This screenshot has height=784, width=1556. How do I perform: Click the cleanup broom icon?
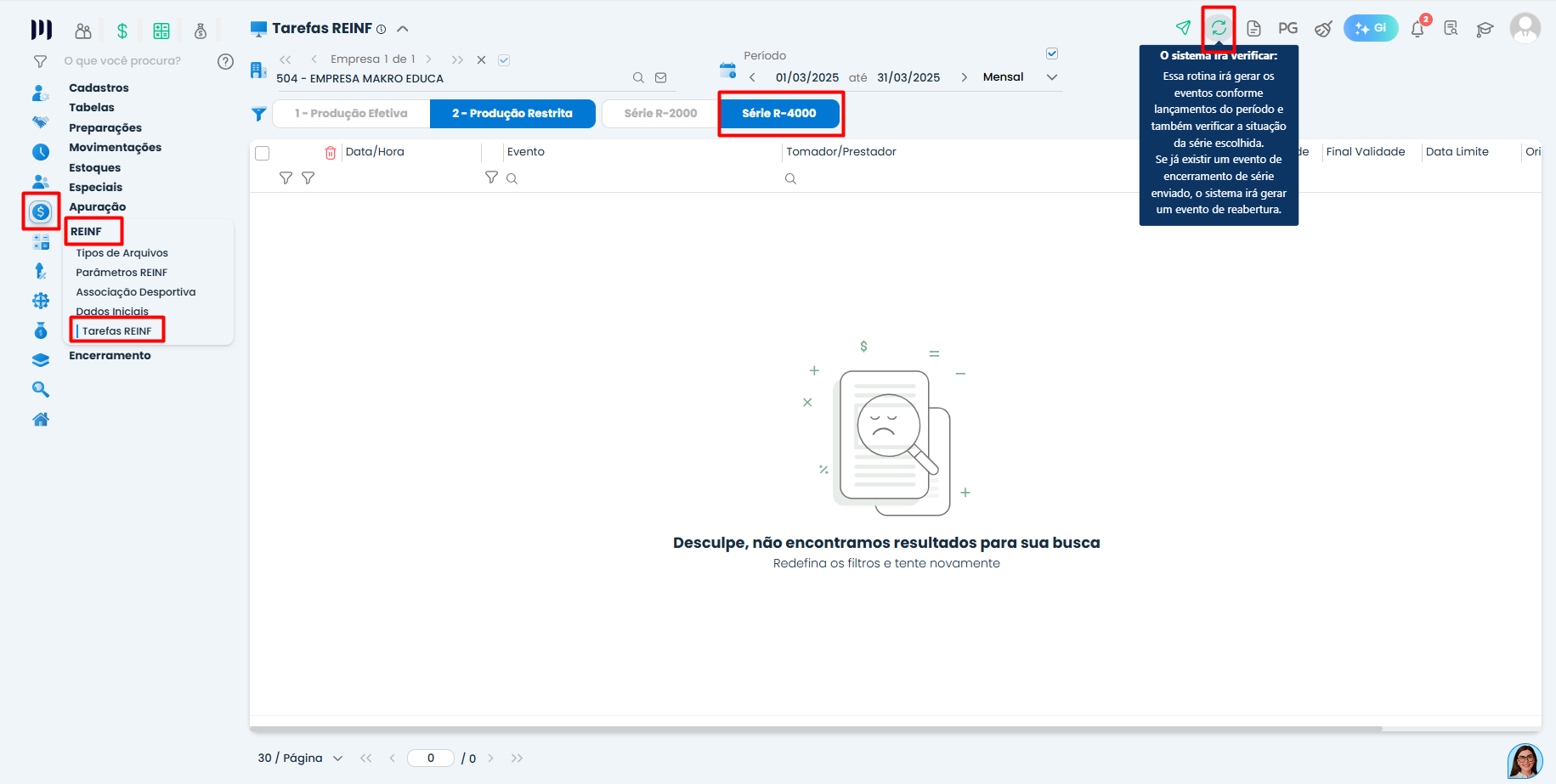click(x=1323, y=28)
